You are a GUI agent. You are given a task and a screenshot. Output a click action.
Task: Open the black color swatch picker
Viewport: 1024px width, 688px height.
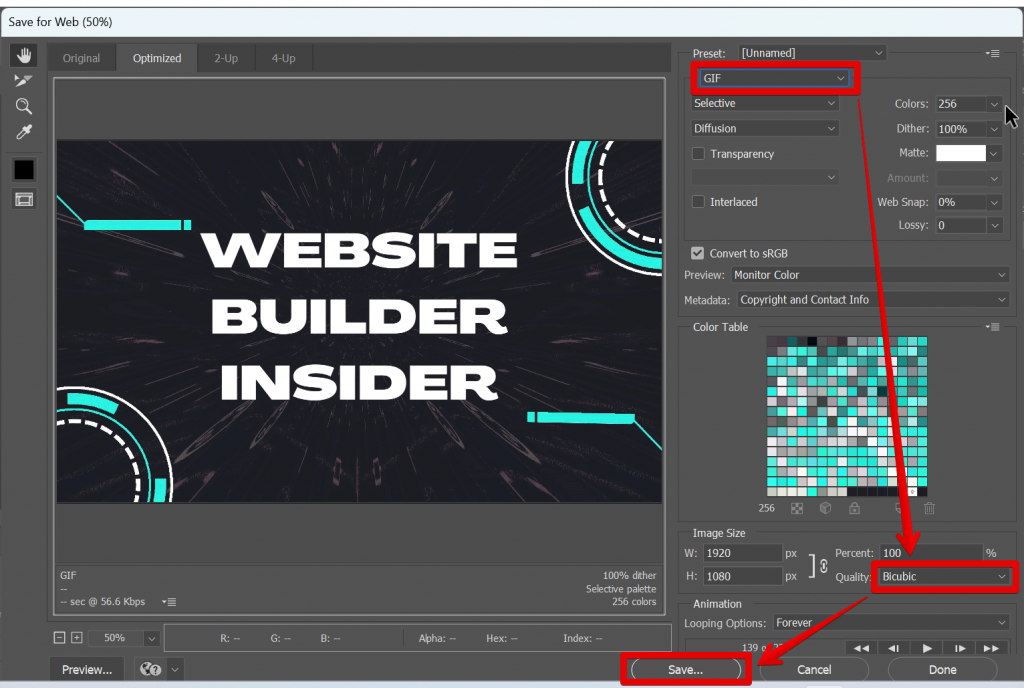click(x=23, y=169)
